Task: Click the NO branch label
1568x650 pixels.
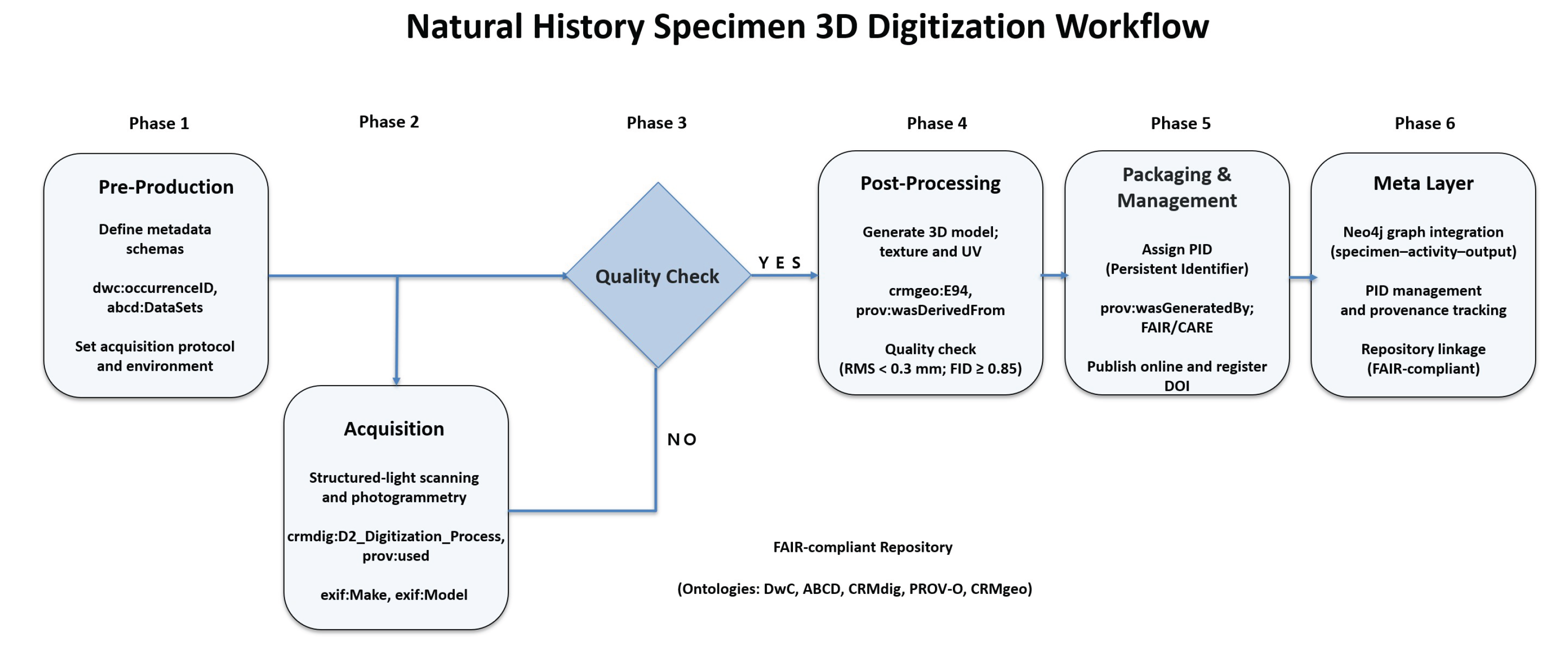Action: (x=682, y=439)
